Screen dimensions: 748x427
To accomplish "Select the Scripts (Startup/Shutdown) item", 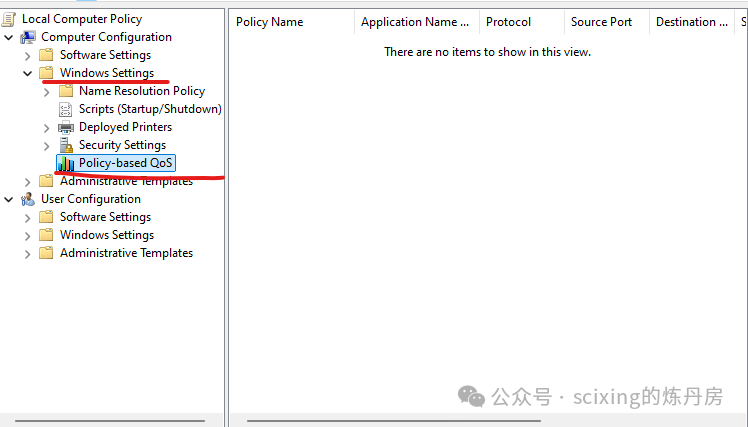I will pos(150,109).
